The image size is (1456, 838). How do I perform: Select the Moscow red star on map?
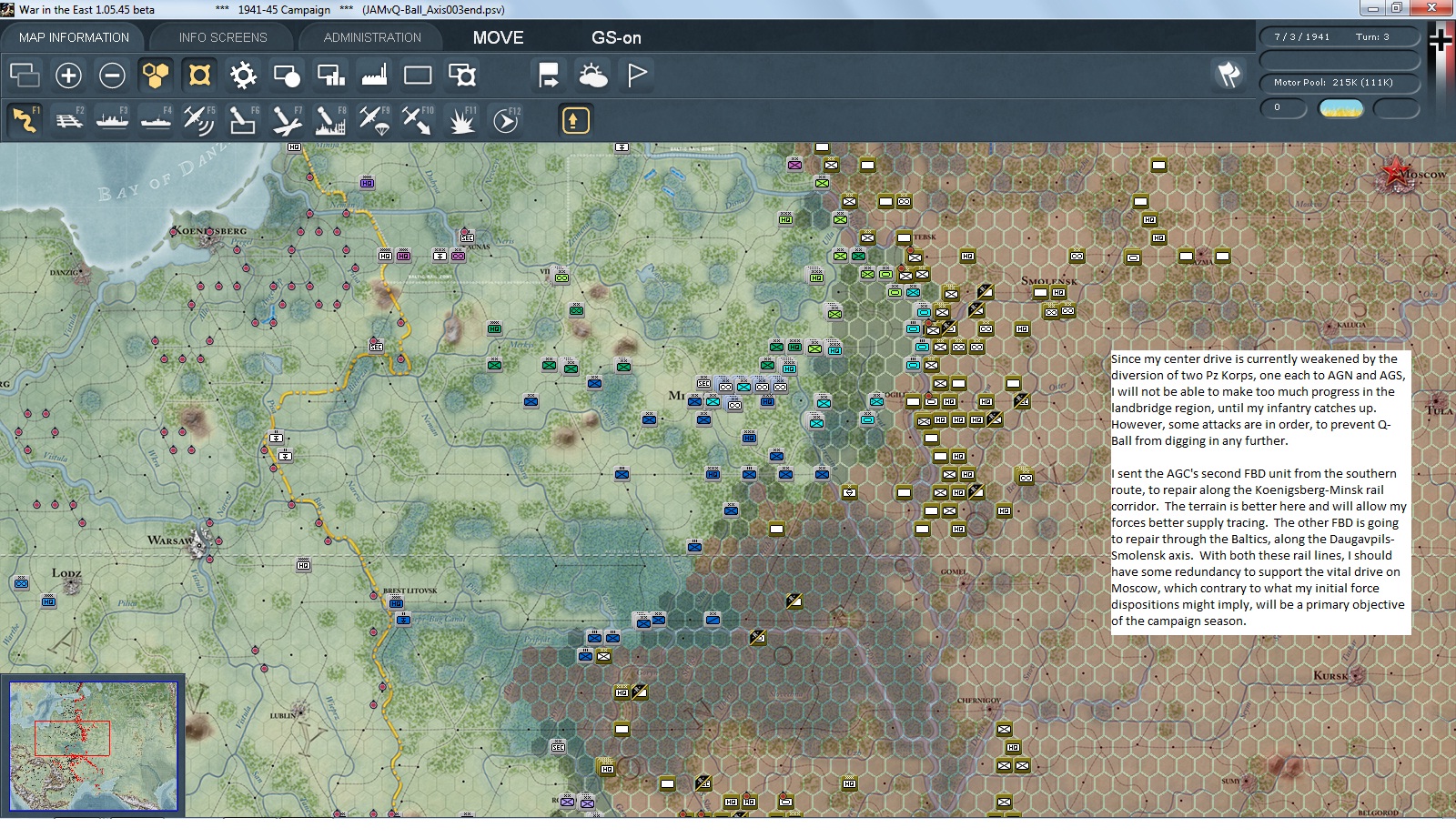click(1396, 172)
